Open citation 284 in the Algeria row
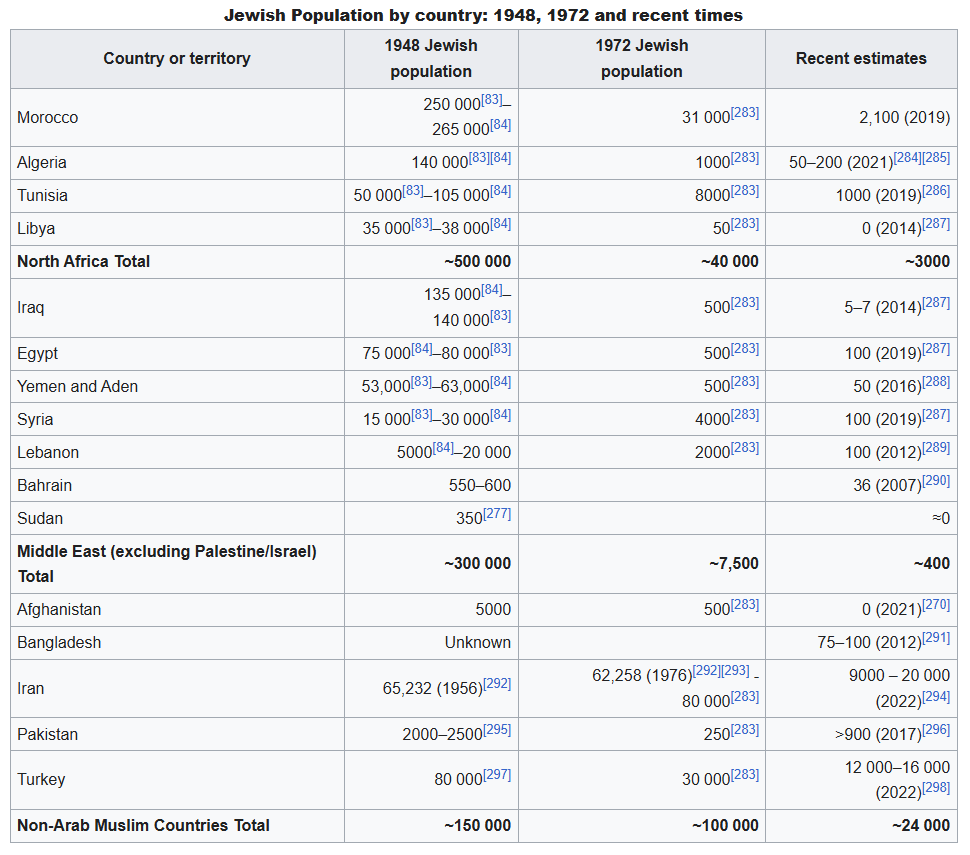 907,158
